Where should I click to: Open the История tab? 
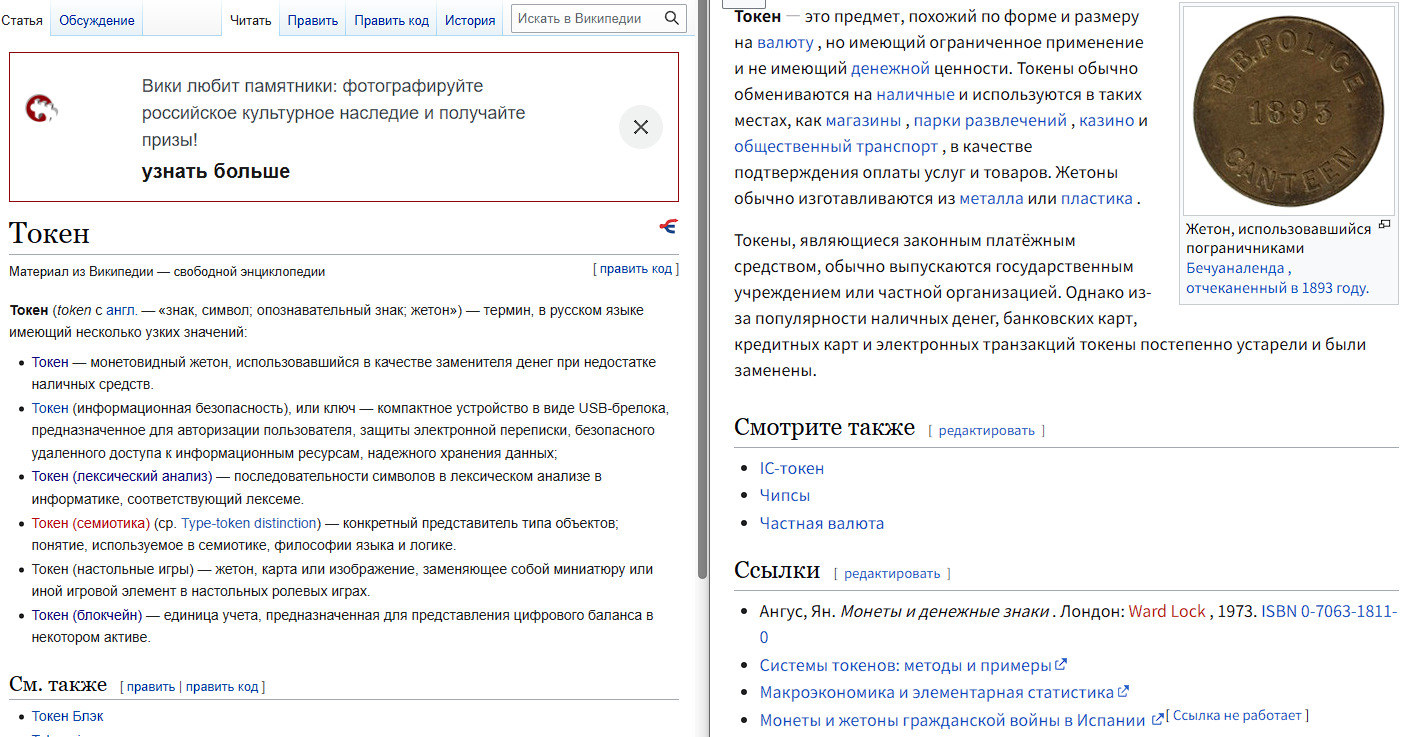(x=470, y=20)
